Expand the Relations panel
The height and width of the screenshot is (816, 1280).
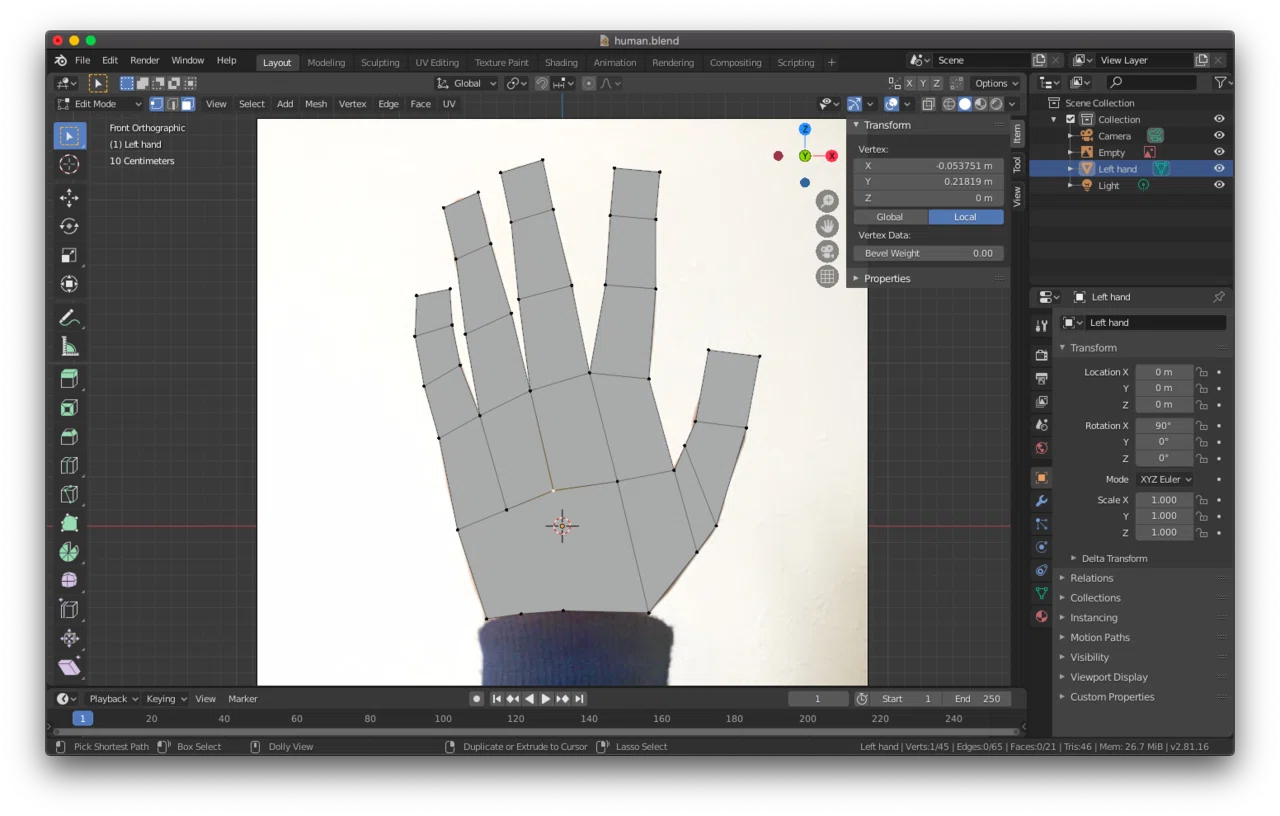(x=1091, y=578)
